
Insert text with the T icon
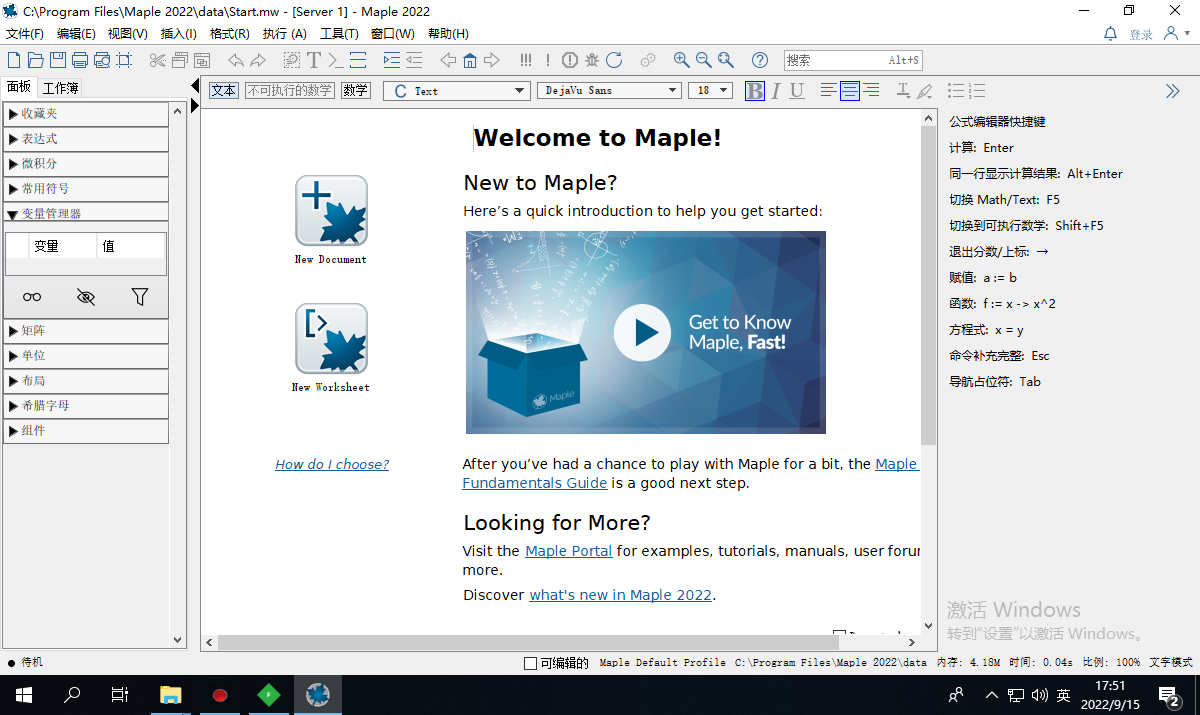pos(314,60)
